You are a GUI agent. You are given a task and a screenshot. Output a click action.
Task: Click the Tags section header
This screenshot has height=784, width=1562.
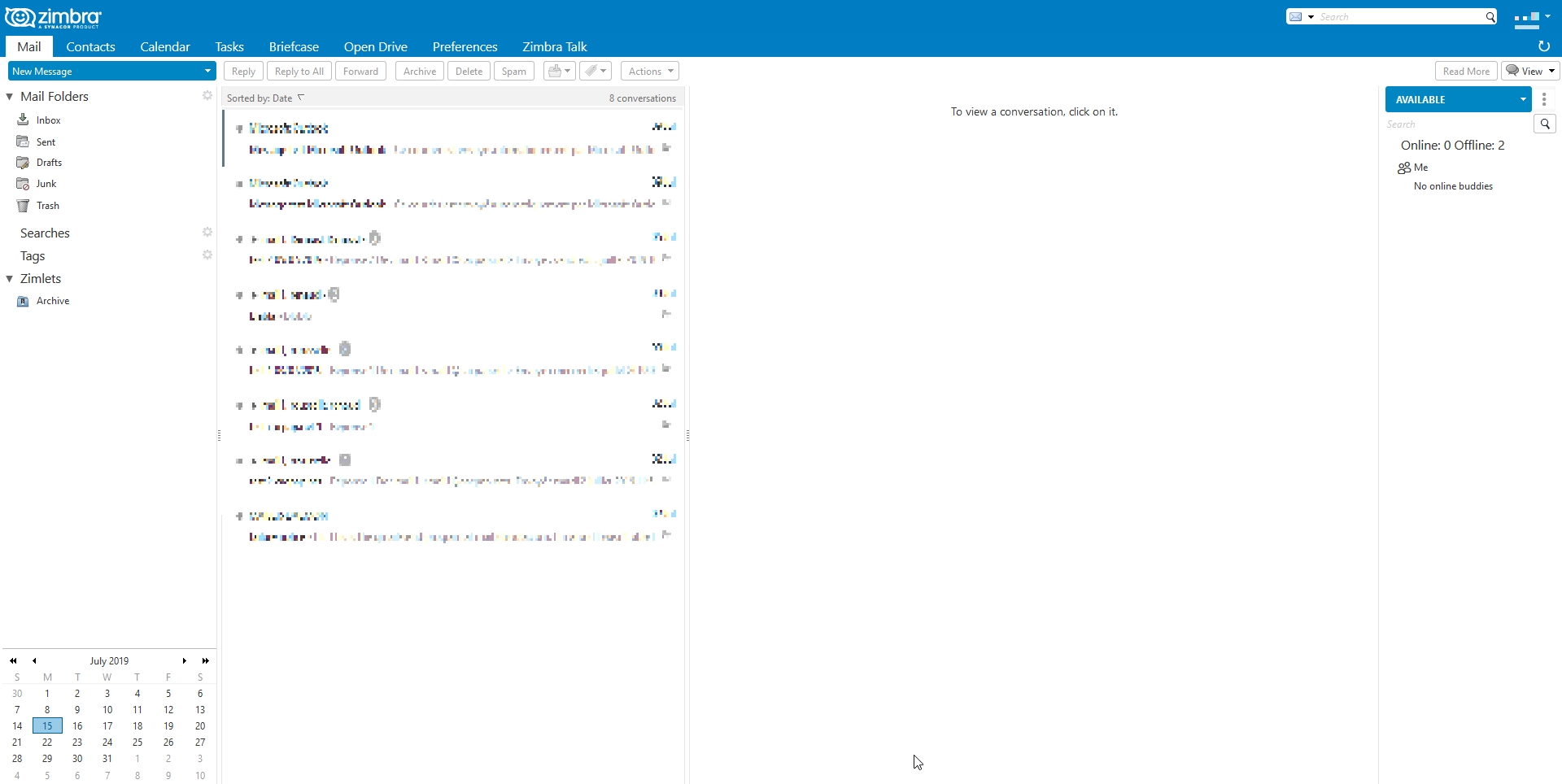click(x=33, y=256)
